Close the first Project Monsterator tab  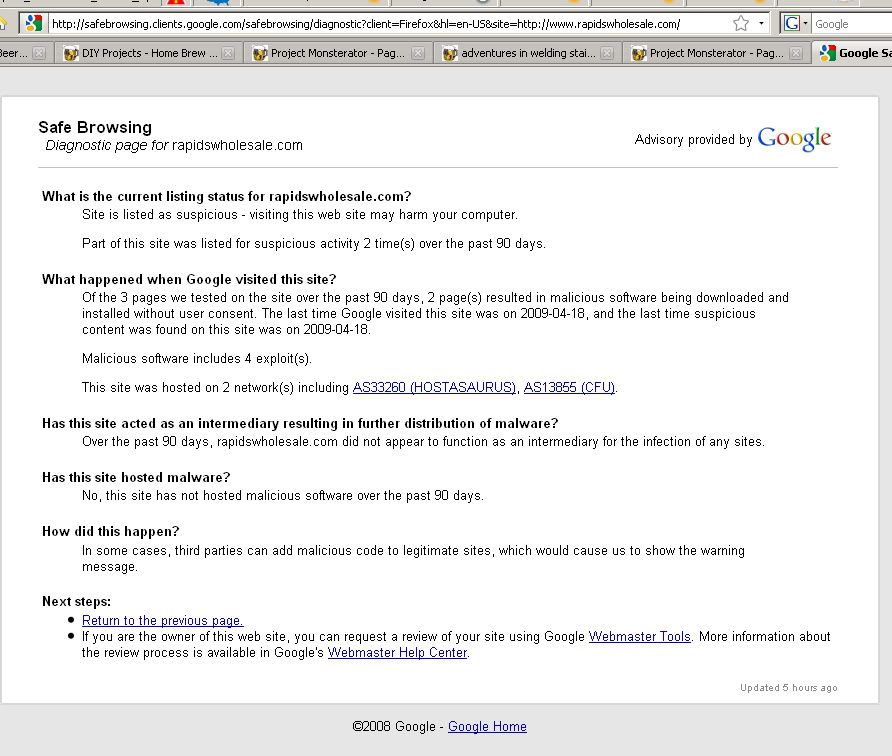click(418, 53)
